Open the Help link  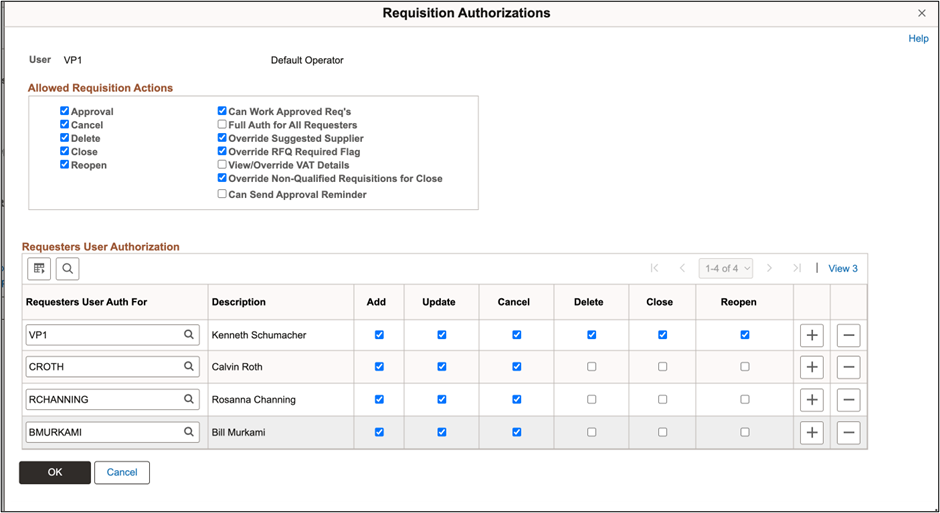coord(918,38)
